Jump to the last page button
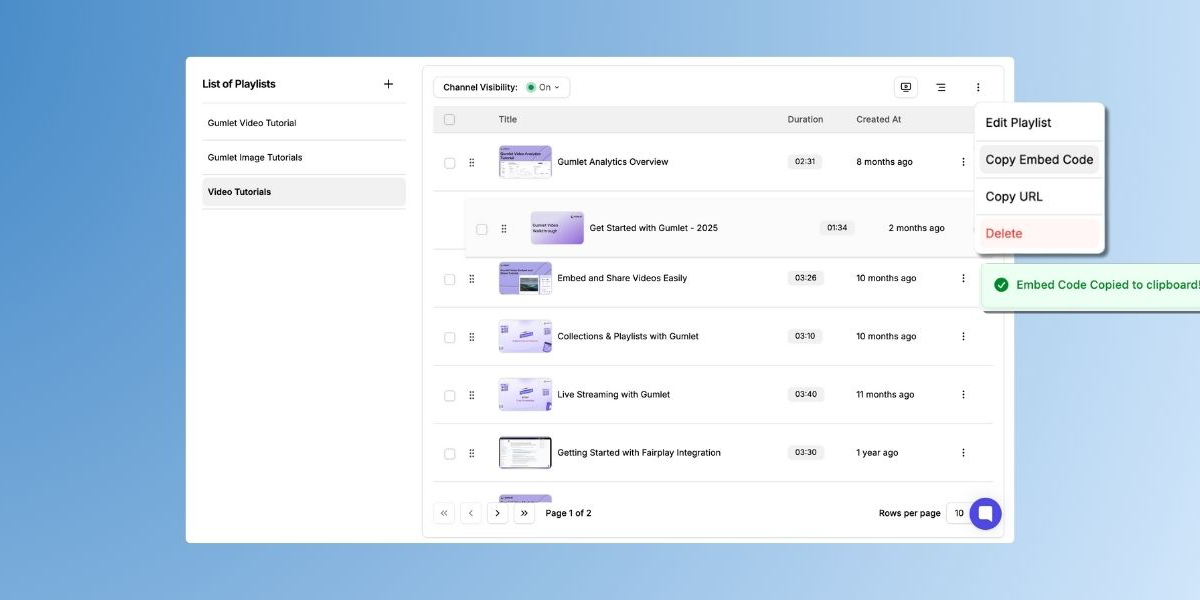The image size is (1200, 600). [524, 514]
